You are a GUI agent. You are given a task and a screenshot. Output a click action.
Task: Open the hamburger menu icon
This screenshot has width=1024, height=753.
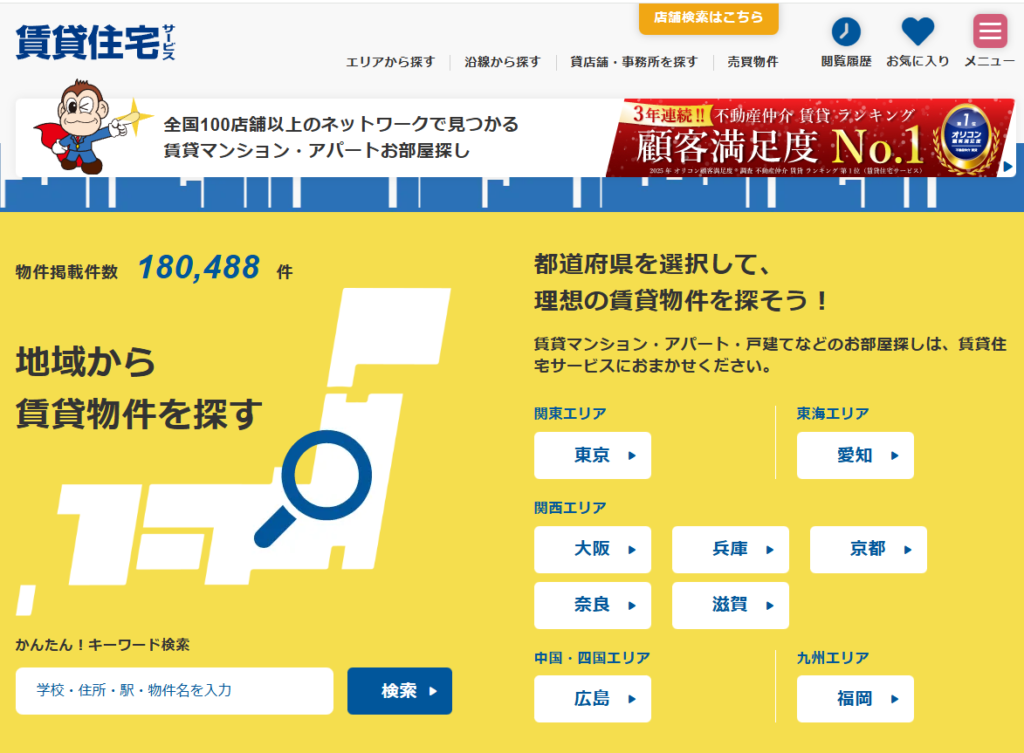pyautogui.click(x=989, y=32)
